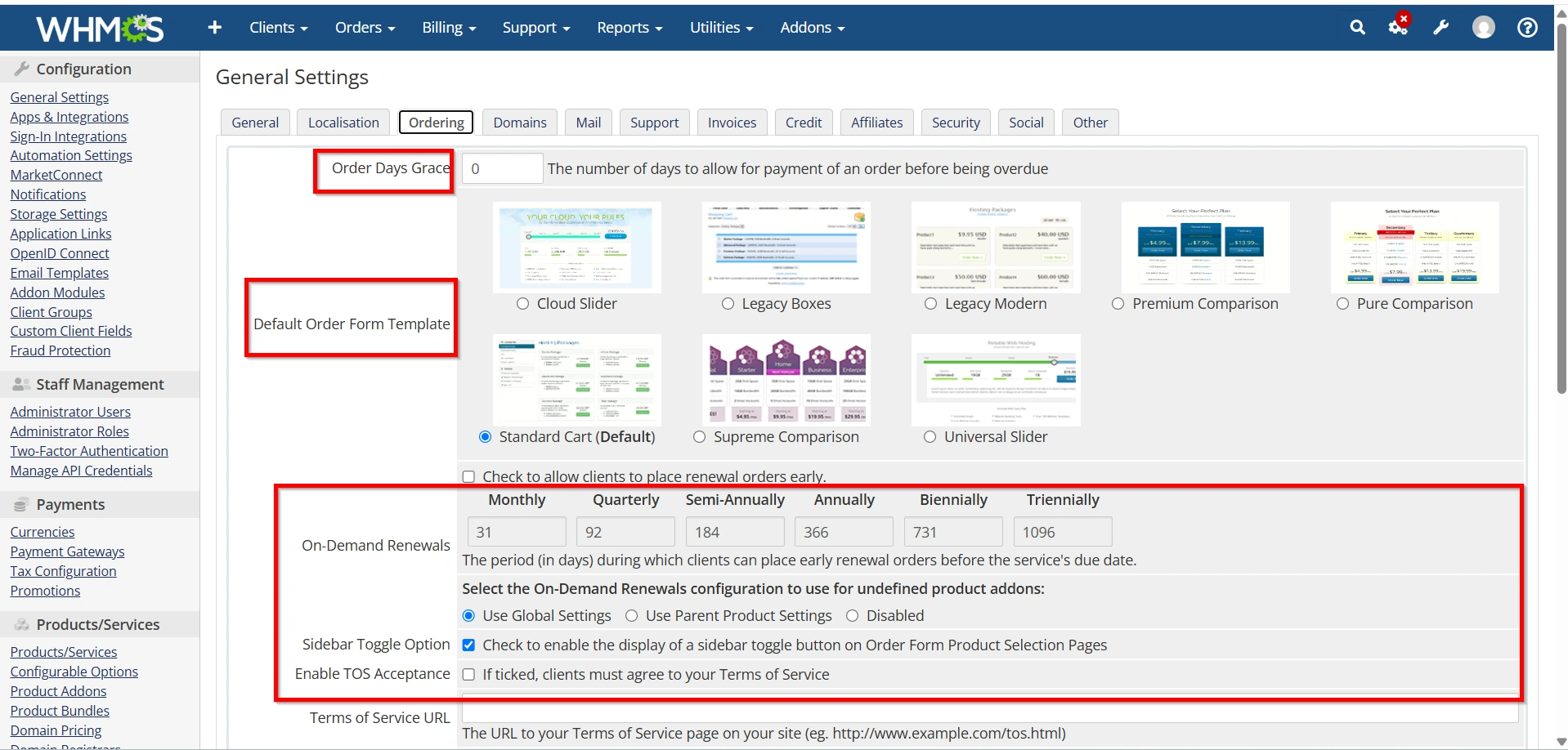This screenshot has width=1568, height=750.
Task: Select Legacy Boxes template radio
Action: coord(728,304)
